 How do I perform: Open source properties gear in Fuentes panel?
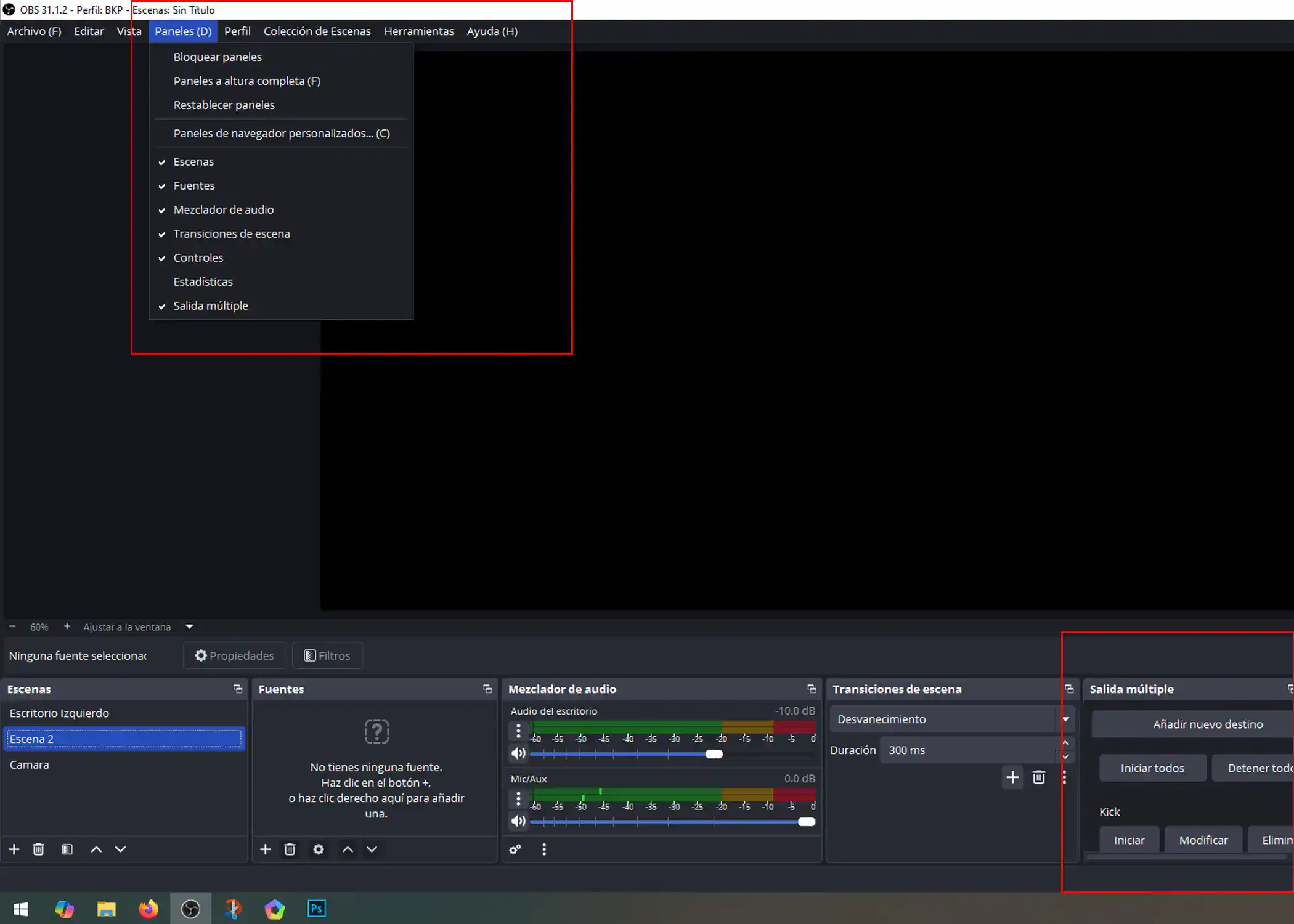[318, 849]
